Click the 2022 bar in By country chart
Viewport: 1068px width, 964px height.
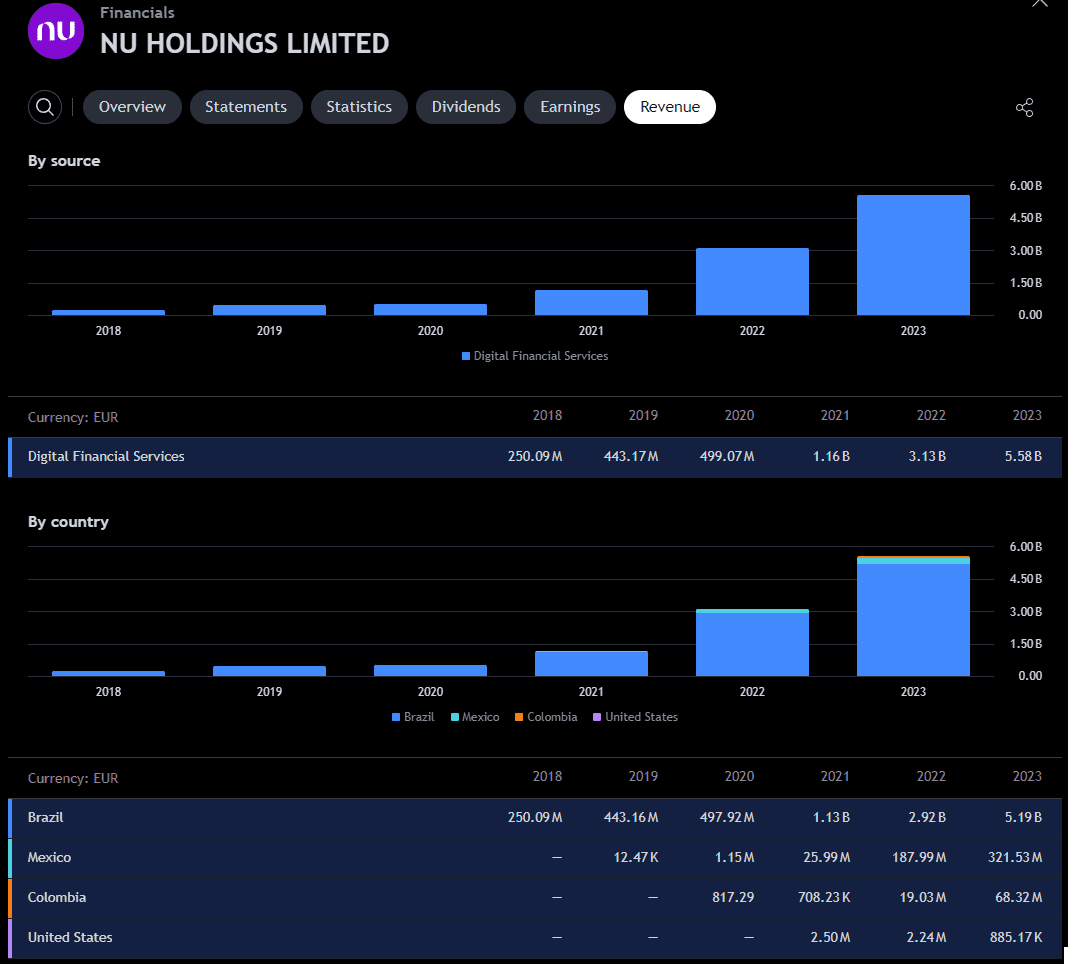coord(752,642)
